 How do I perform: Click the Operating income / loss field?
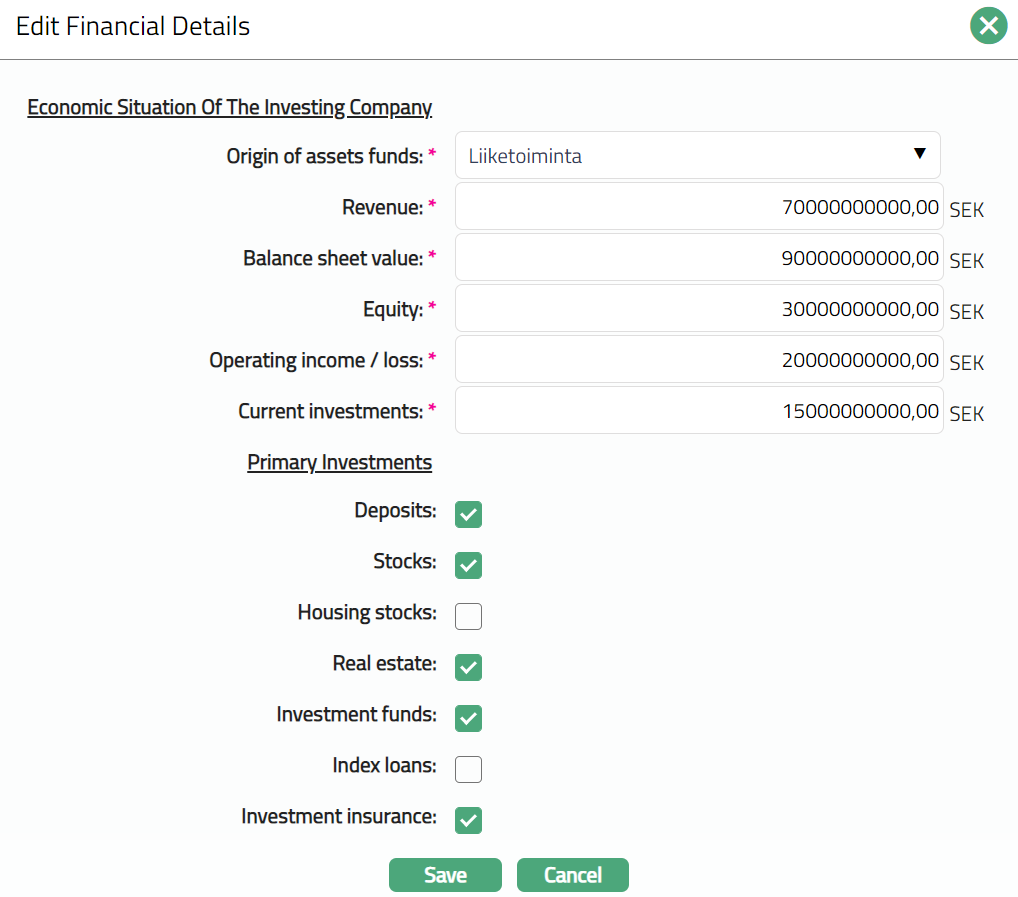698,360
